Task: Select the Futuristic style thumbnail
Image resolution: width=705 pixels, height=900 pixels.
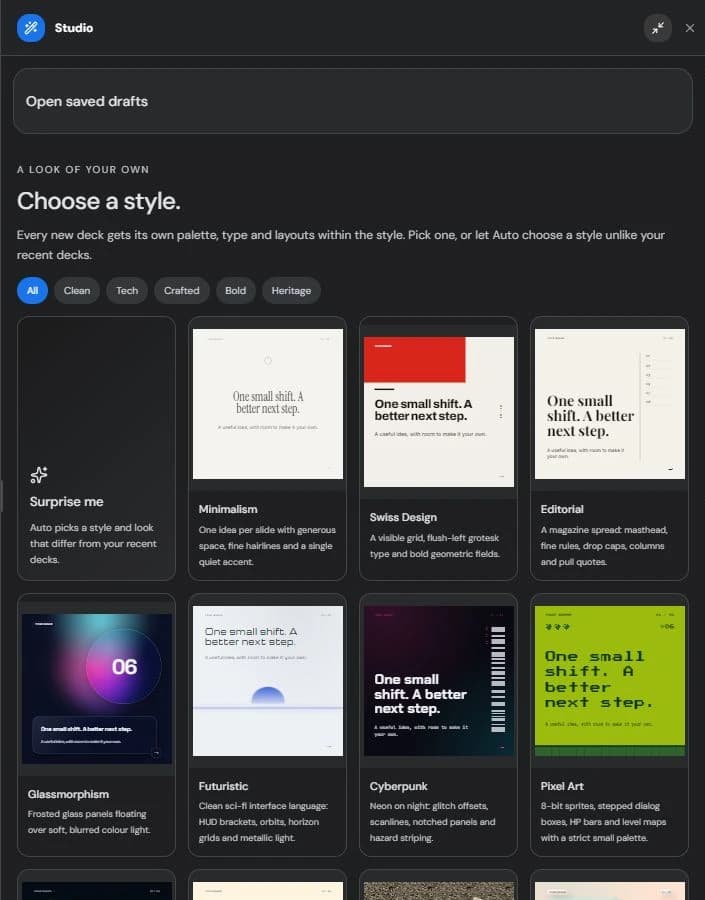Action: click(x=268, y=681)
